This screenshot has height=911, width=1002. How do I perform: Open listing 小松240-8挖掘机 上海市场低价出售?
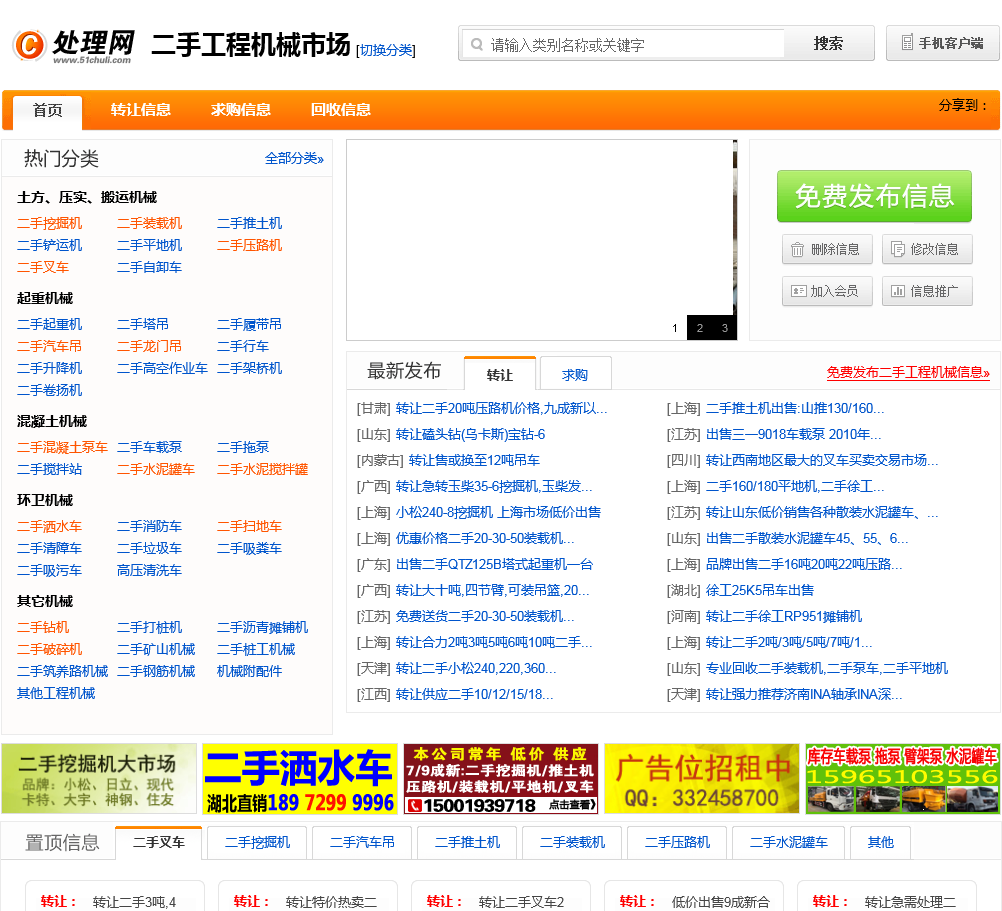click(498, 512)
